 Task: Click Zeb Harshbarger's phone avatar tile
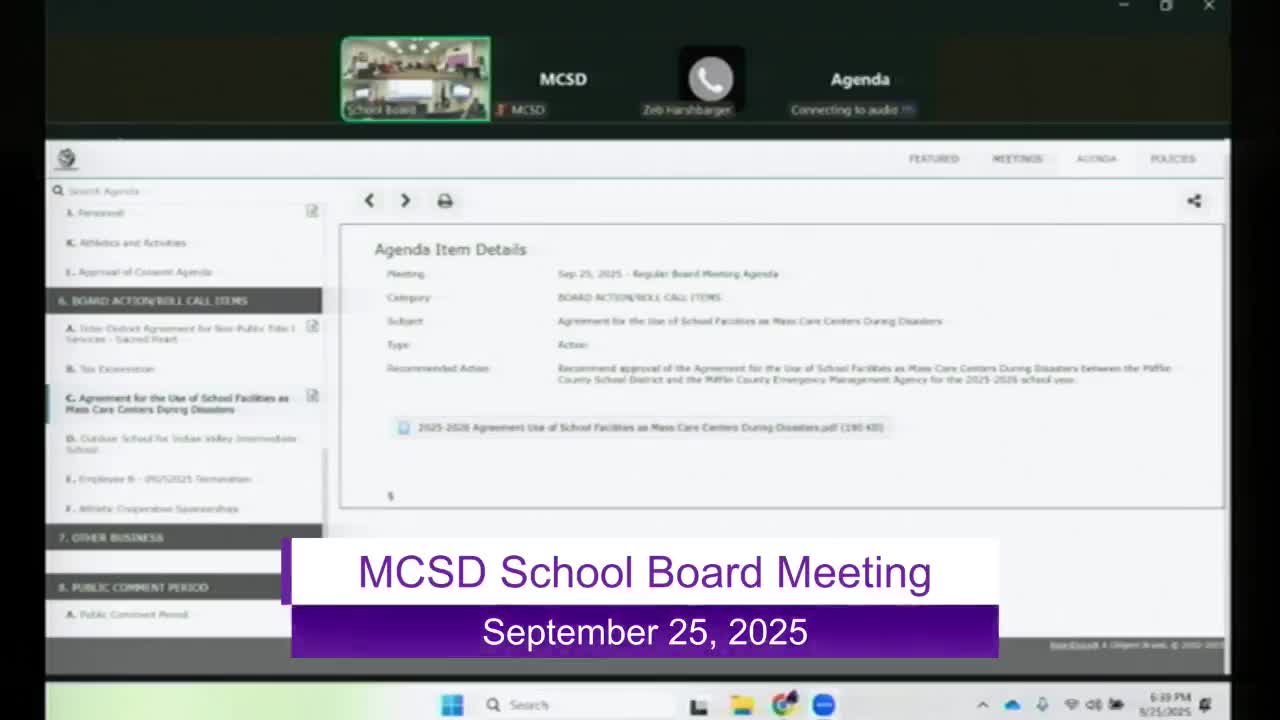click(x=711, y=78)
